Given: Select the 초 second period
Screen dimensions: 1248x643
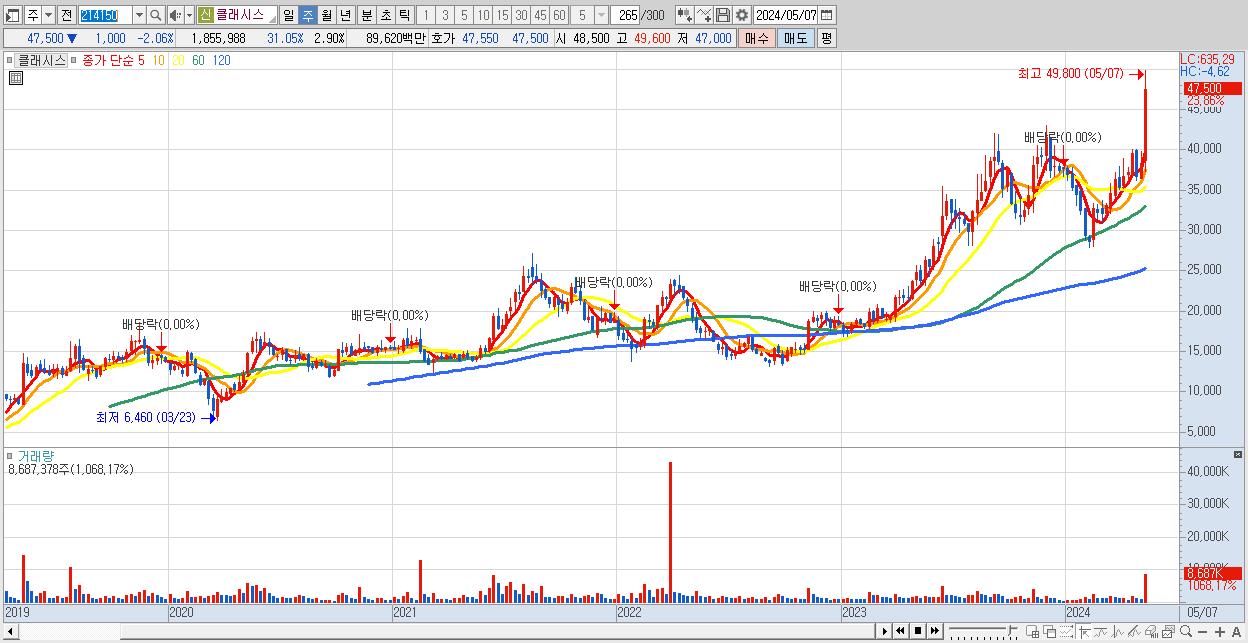Looking at the screenshot, I should point(385,15).
